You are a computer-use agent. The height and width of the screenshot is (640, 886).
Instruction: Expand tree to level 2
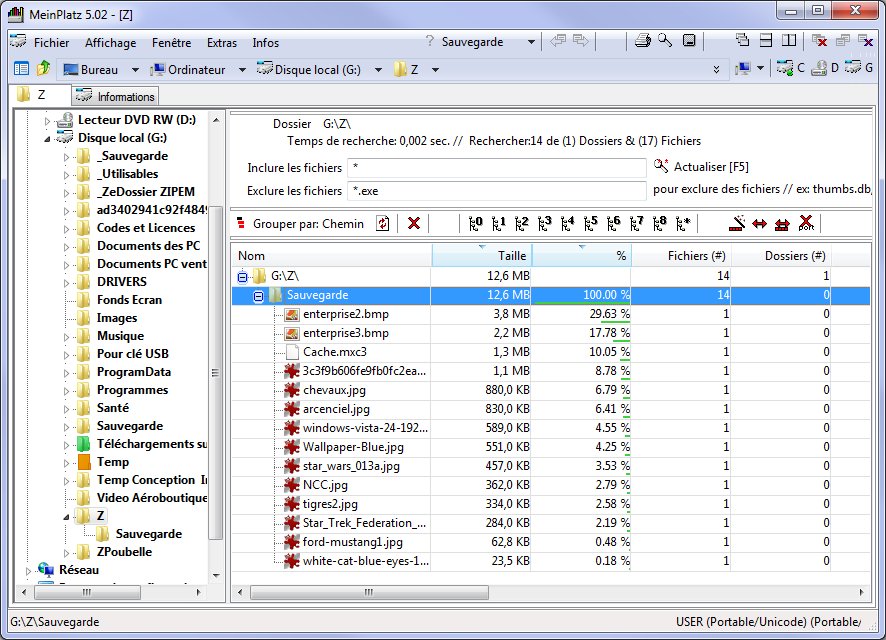(x=522, y=224)
